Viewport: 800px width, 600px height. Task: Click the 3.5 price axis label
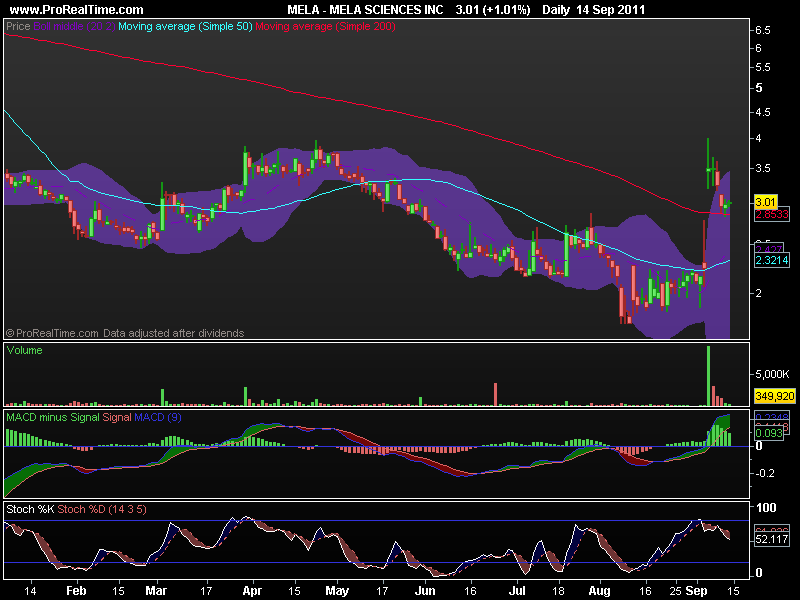762,168
